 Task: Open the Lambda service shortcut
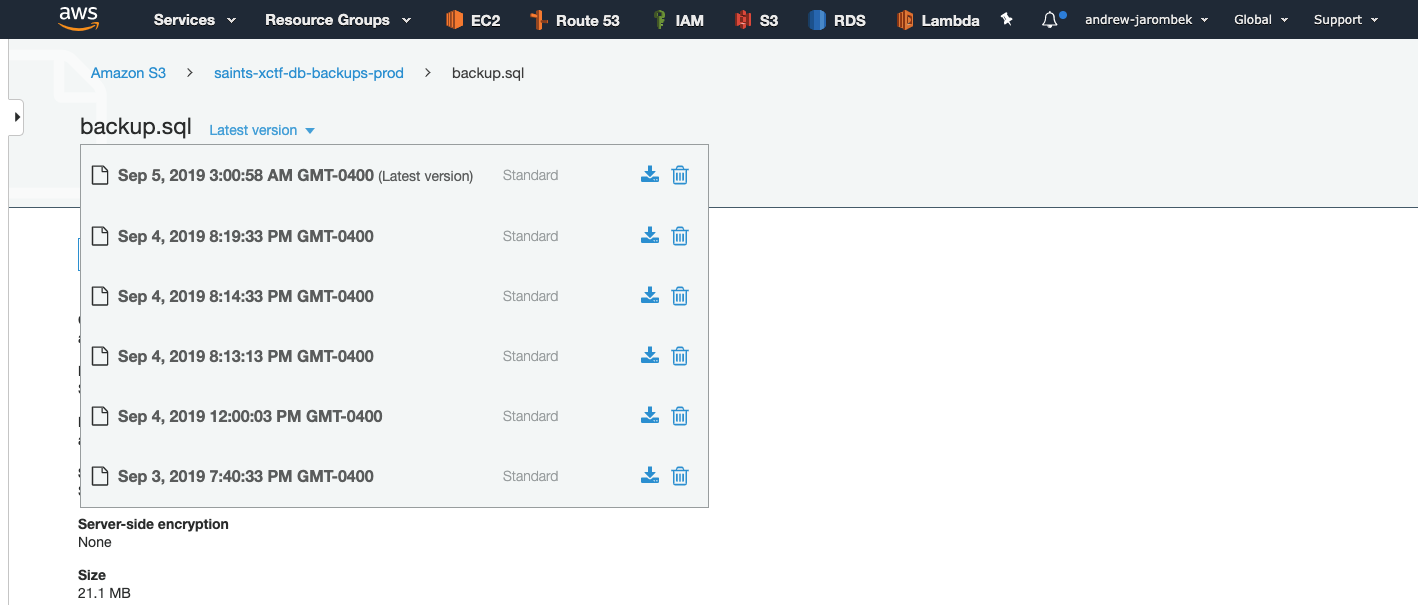point(938,20)
